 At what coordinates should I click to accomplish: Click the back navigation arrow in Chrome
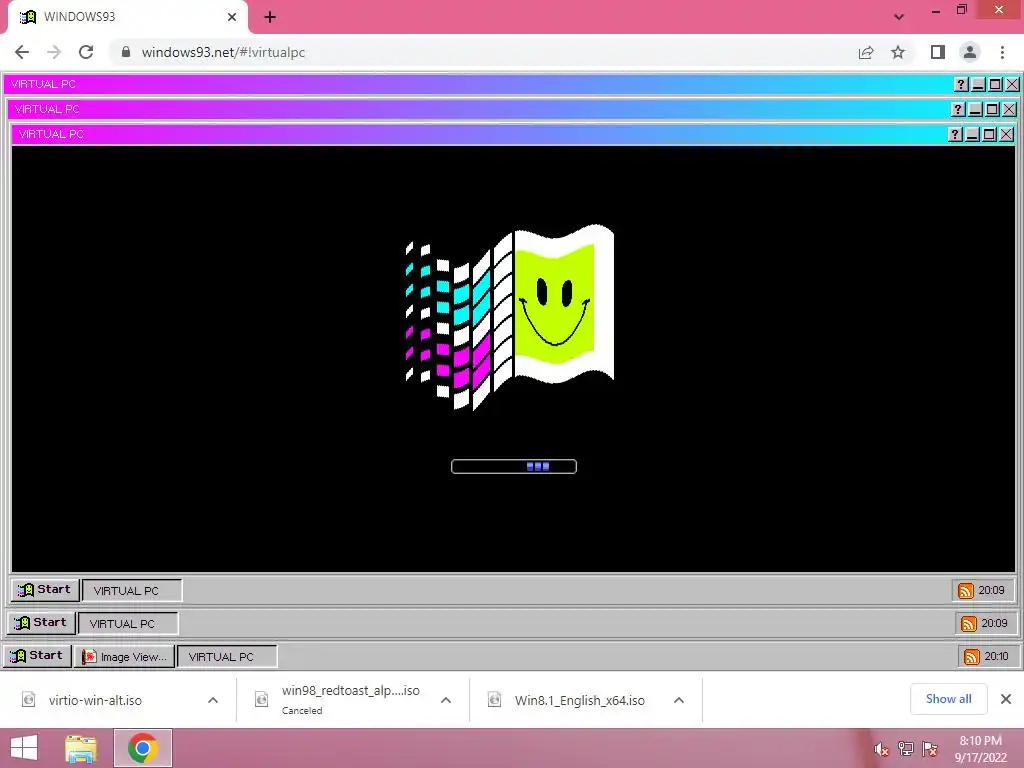coord(22,52)
